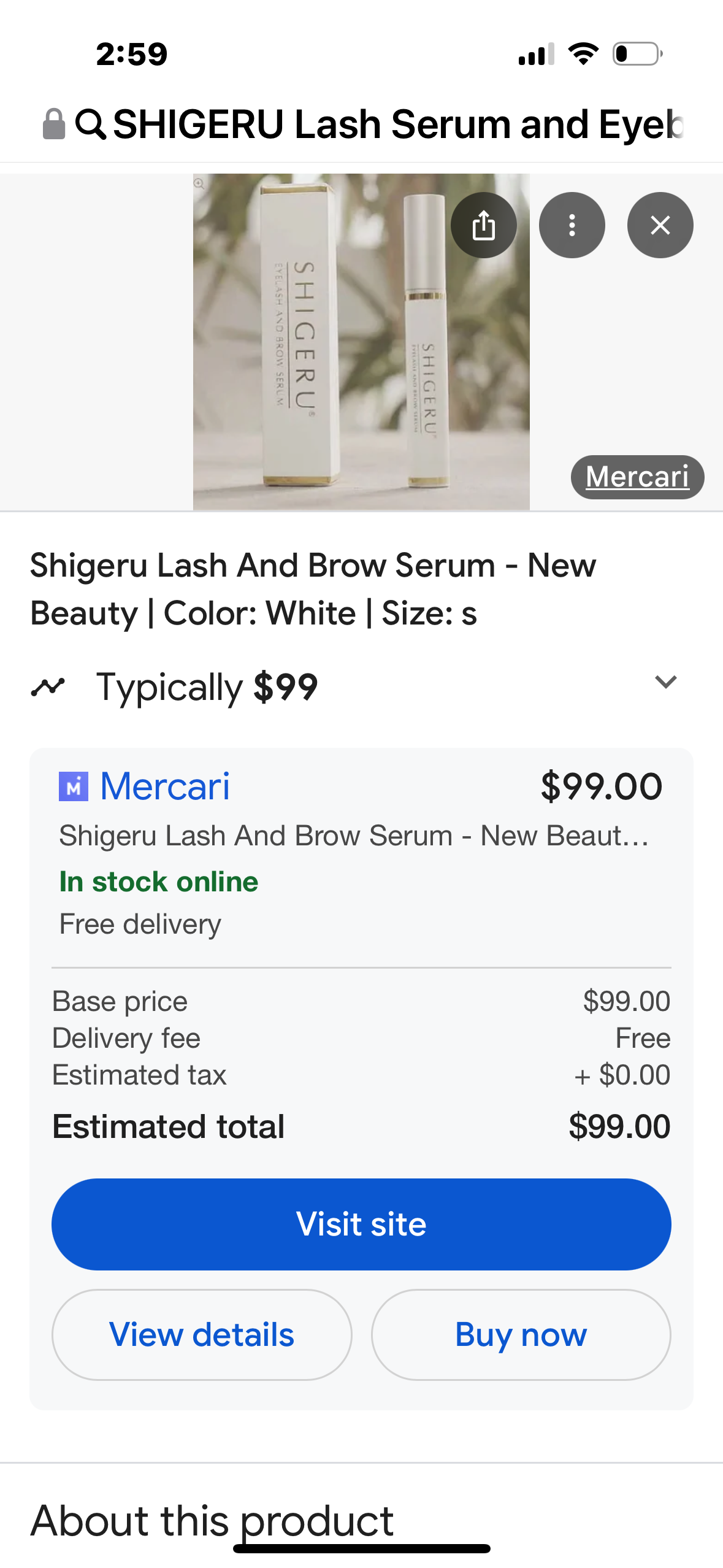Viewport: 723px width, 1568px height.
Task: Tap the Buy now button
Action: point(521,1335)
